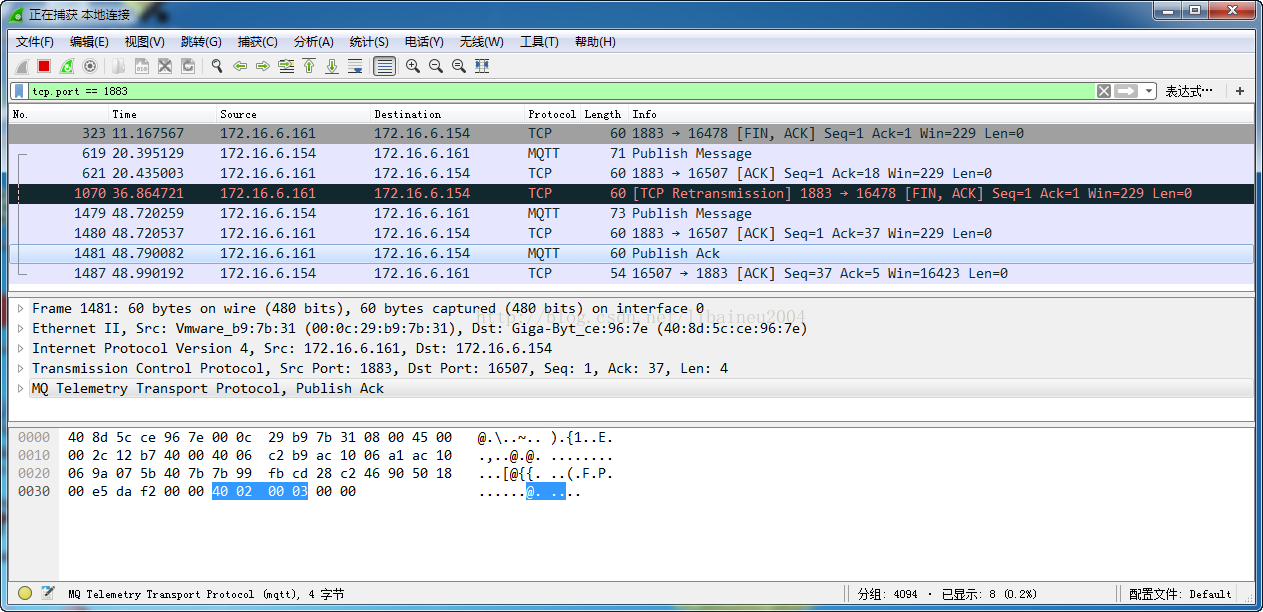Viewport: 1263px width, 612px height.
Task: Open the 工具(T) menu
Action: [x=539, y=42]
